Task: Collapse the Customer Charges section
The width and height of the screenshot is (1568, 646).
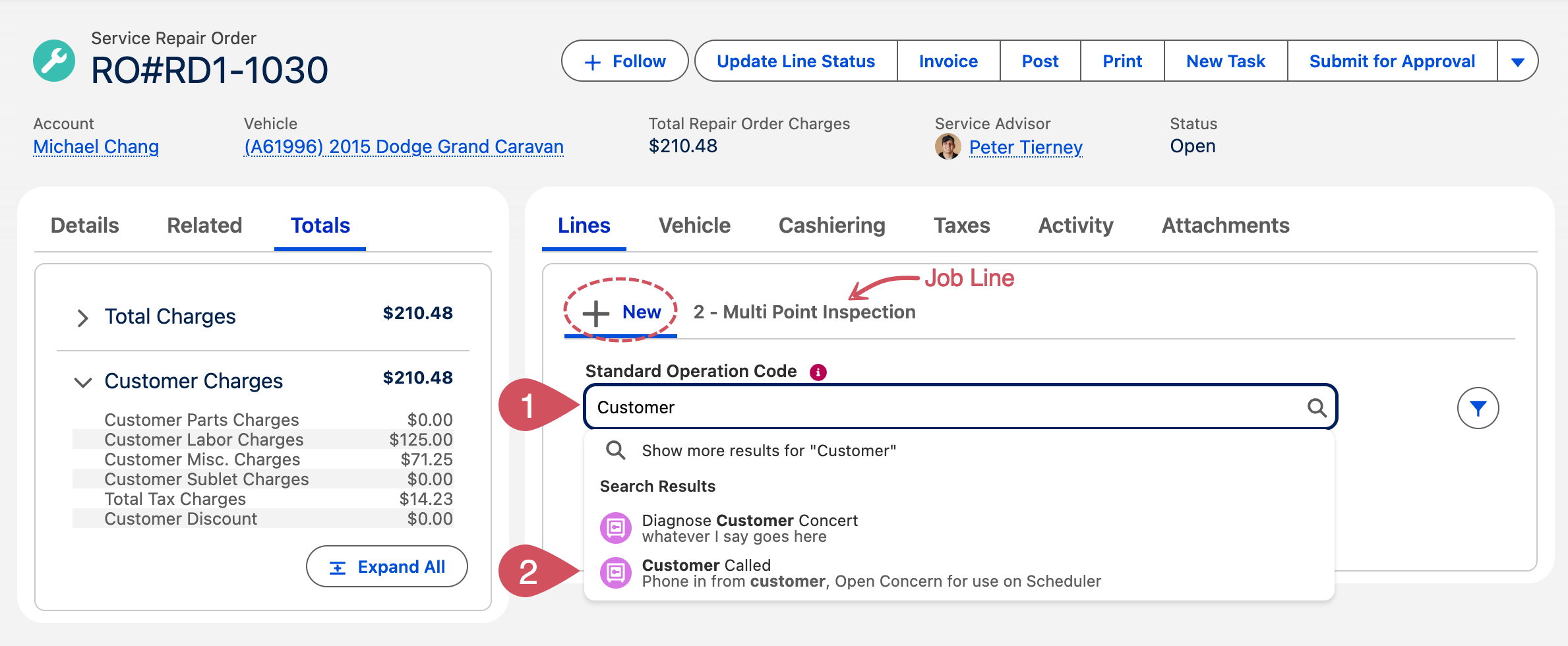Action: (82, 382)
